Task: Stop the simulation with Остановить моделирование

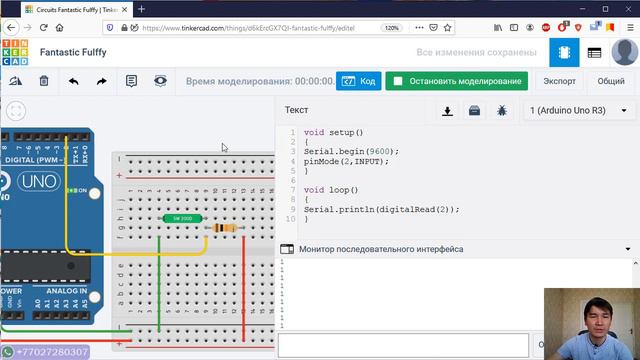Action: tap(456, 81)
